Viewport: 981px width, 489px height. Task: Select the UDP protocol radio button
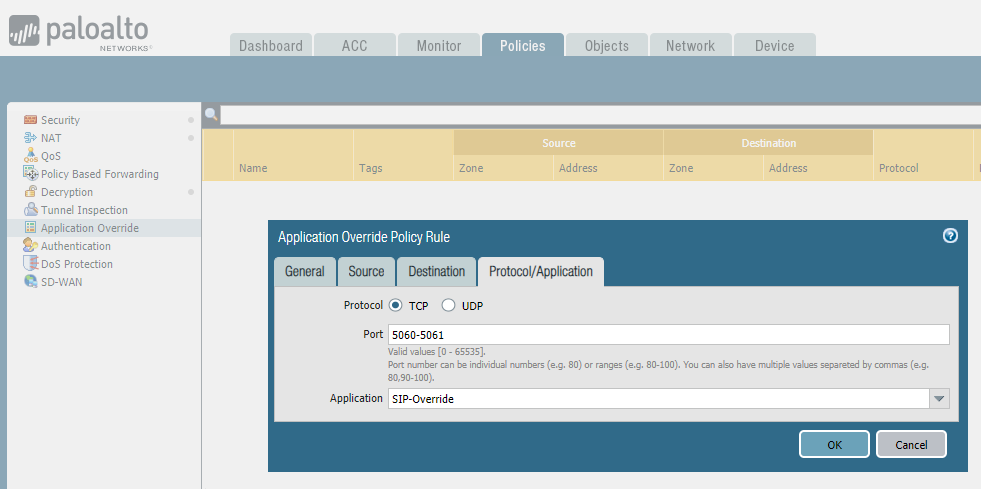(448, 306)
